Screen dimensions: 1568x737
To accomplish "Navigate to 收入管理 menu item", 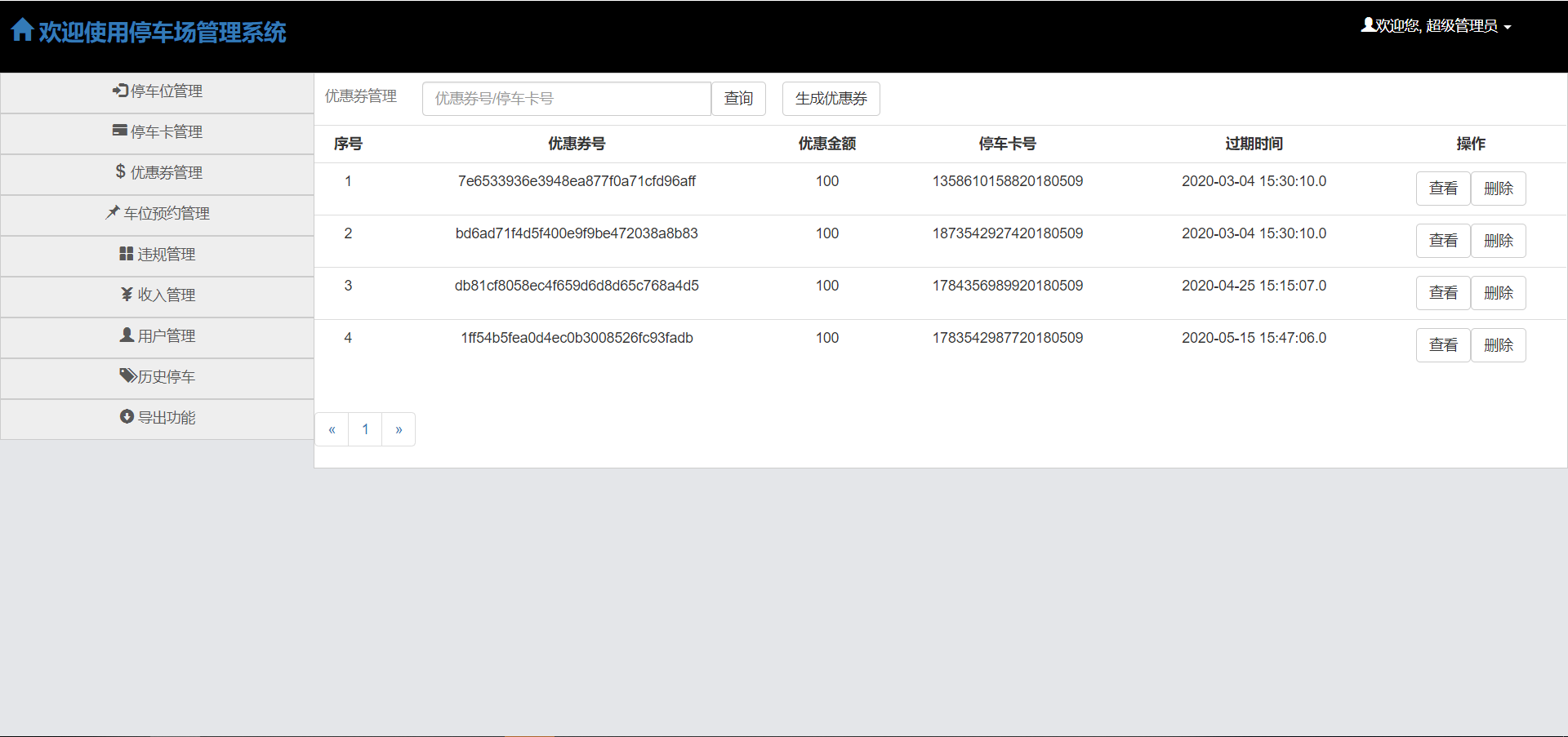I will (158, 297).
